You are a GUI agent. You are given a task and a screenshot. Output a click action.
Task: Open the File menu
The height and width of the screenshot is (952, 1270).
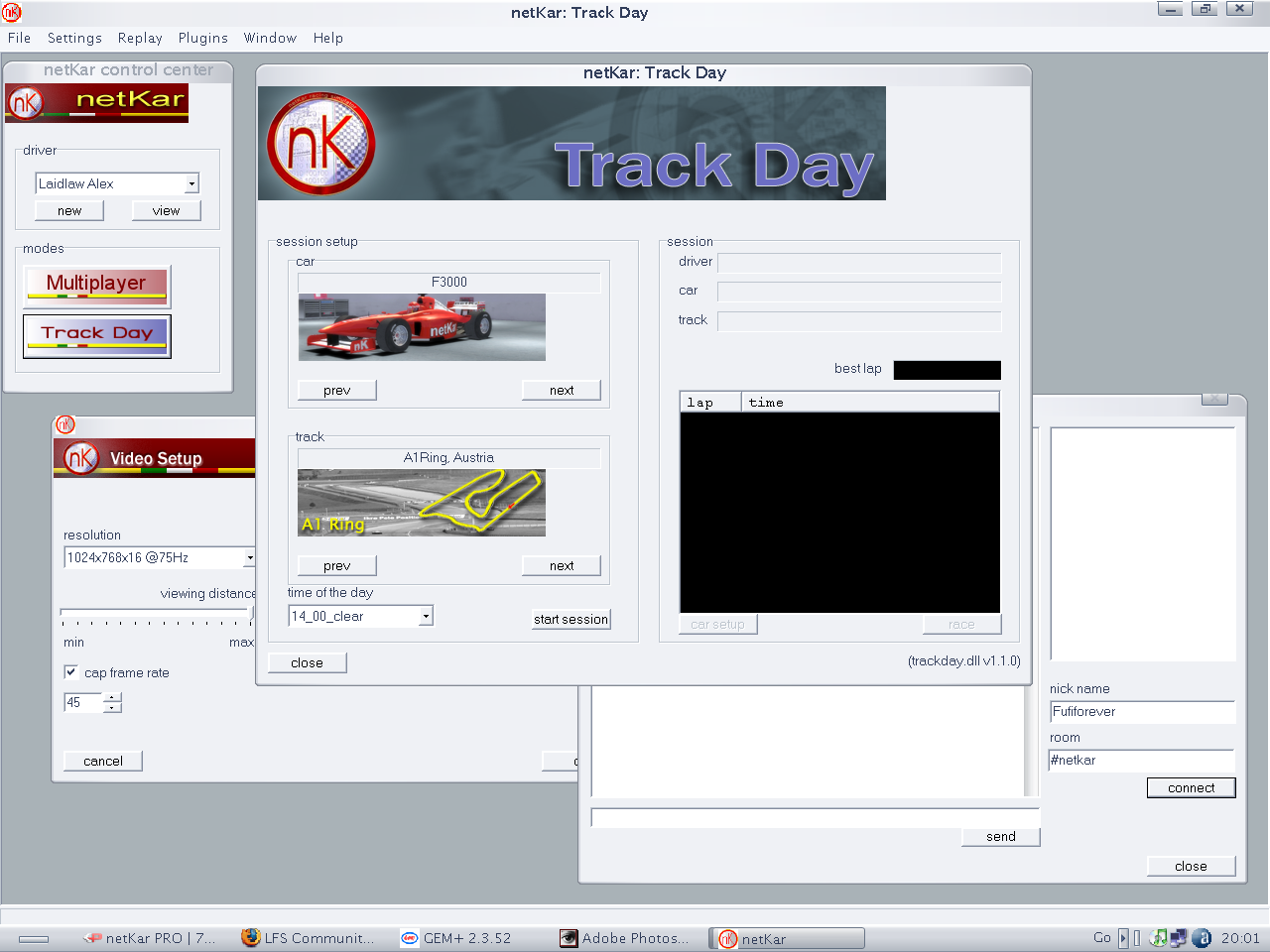[x=20, y=38]
